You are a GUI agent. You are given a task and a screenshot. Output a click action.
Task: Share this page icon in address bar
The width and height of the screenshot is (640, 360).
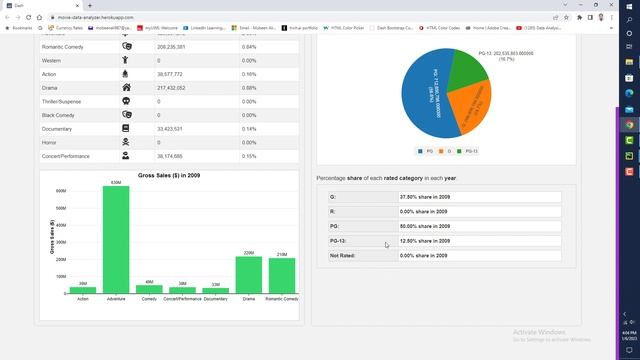(556, 18)
